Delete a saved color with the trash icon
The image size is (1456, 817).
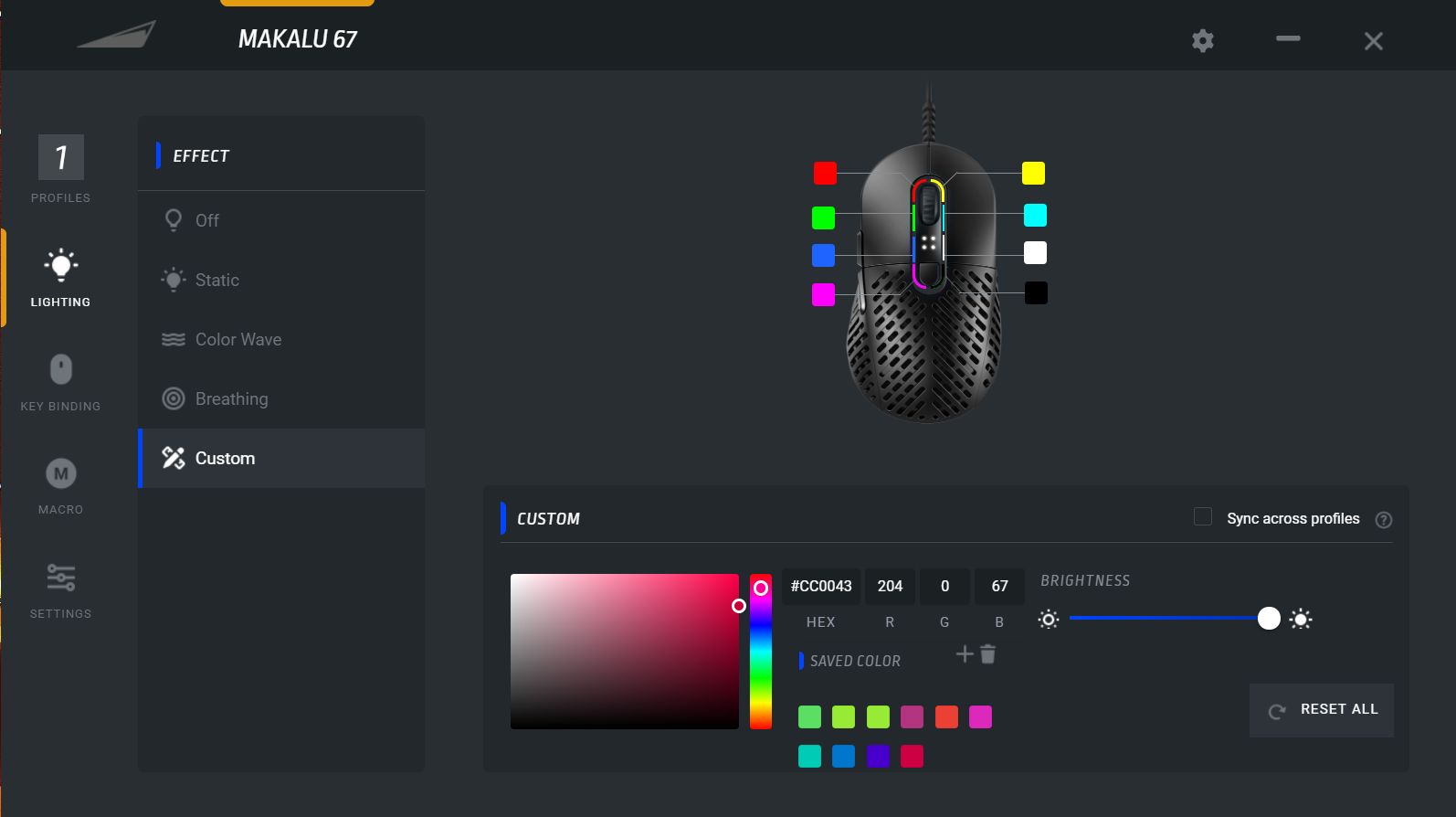[987, 653]
